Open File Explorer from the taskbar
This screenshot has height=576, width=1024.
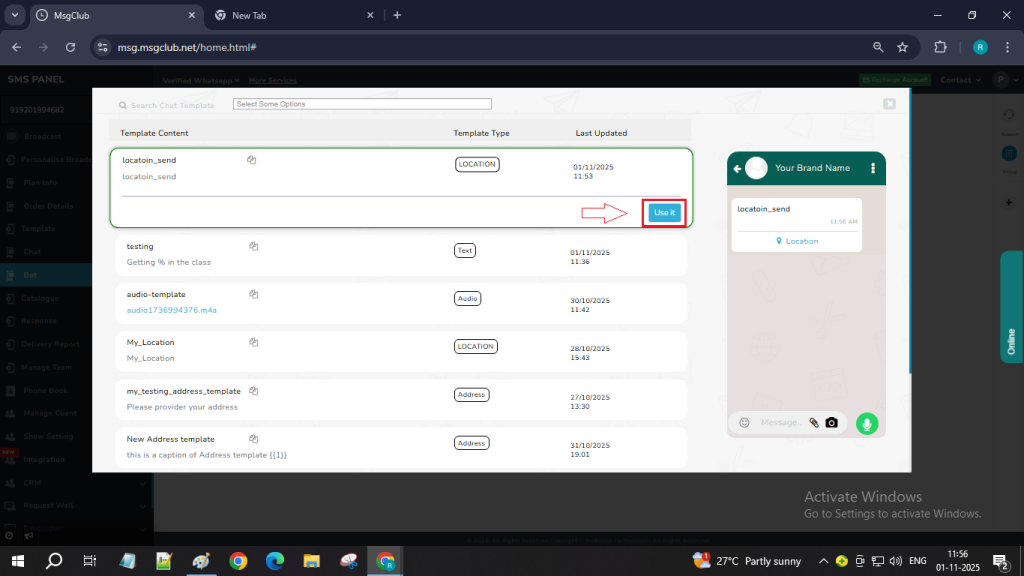point(311,561)
